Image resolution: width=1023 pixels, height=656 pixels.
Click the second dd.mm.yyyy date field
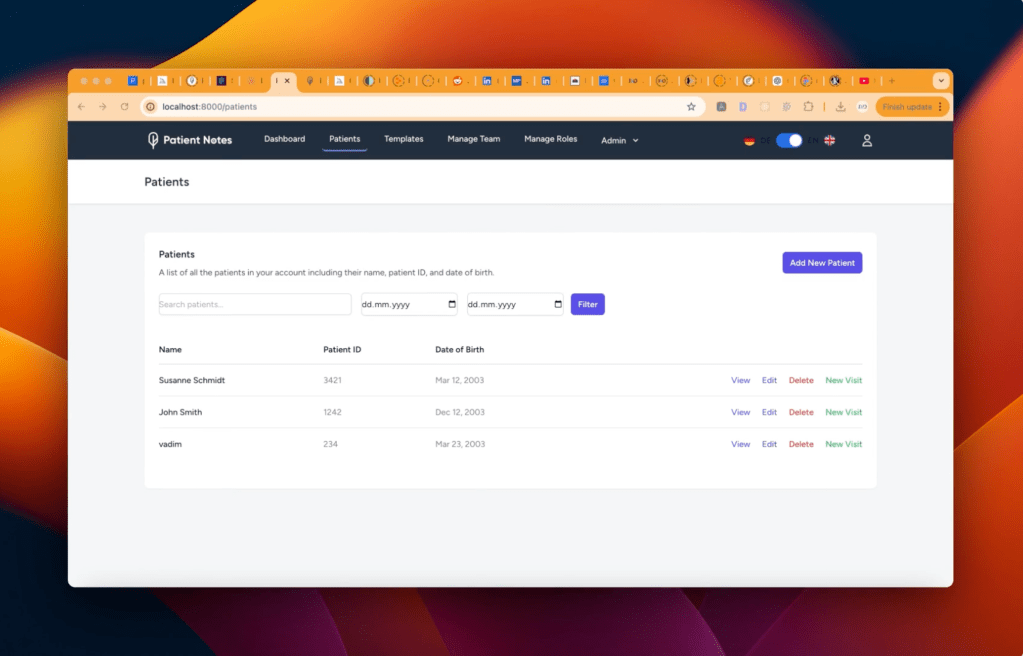tap(515, 304)
